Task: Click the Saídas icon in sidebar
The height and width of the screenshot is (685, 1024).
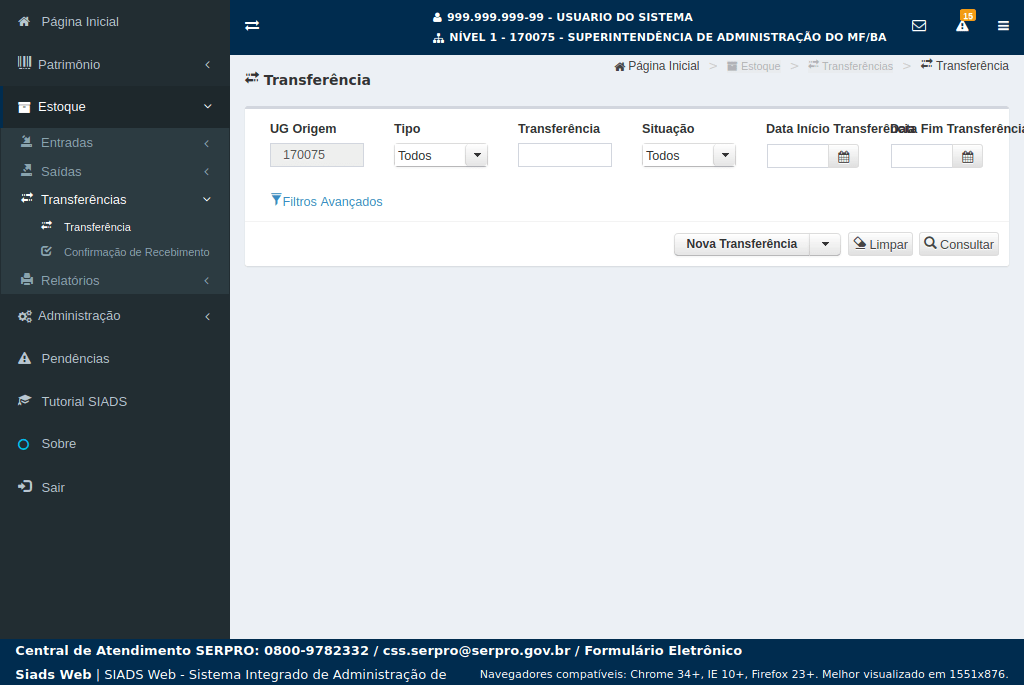Action: (27, 170)
